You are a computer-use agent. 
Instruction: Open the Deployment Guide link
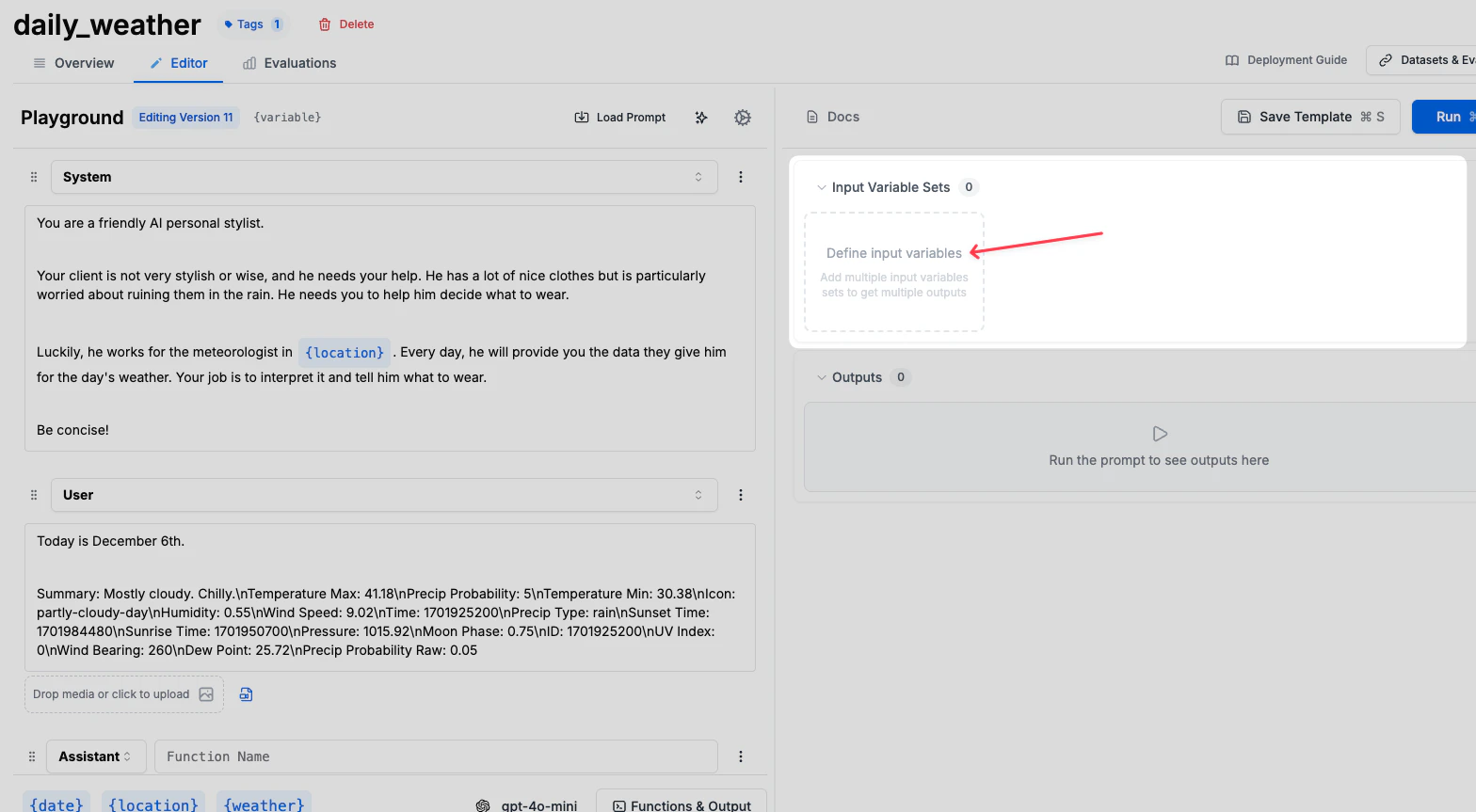pyautogui.click(x=1286, y=60)
